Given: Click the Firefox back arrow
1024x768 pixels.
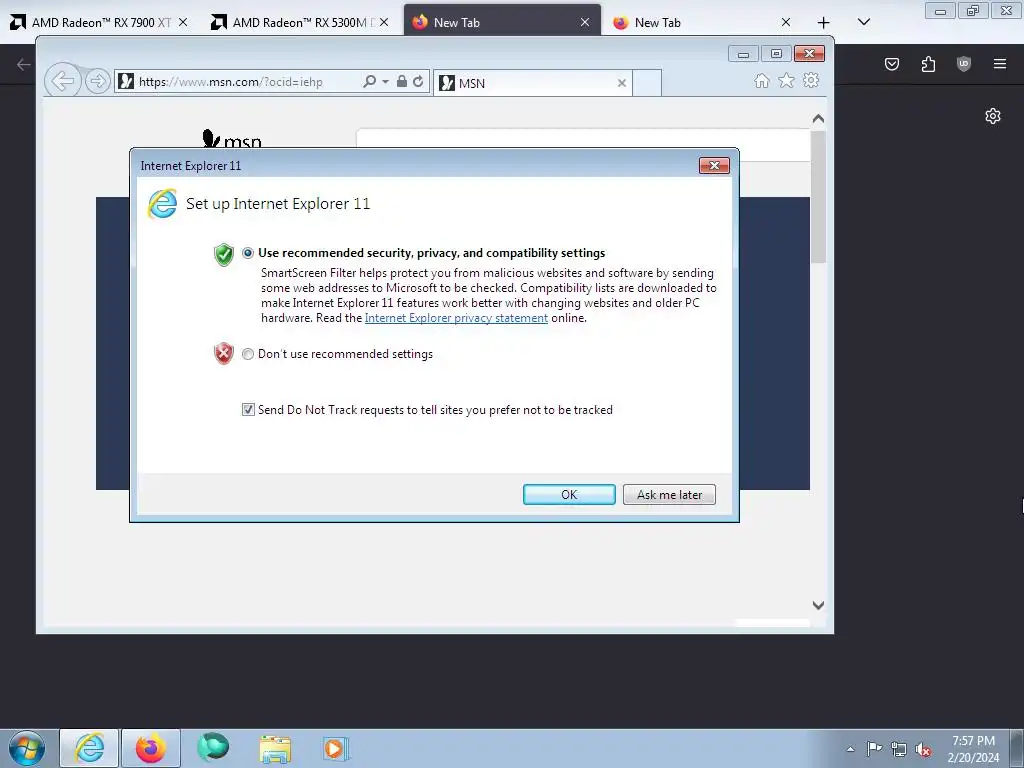Looking at the screenshot, I should (x=24, y=64).
